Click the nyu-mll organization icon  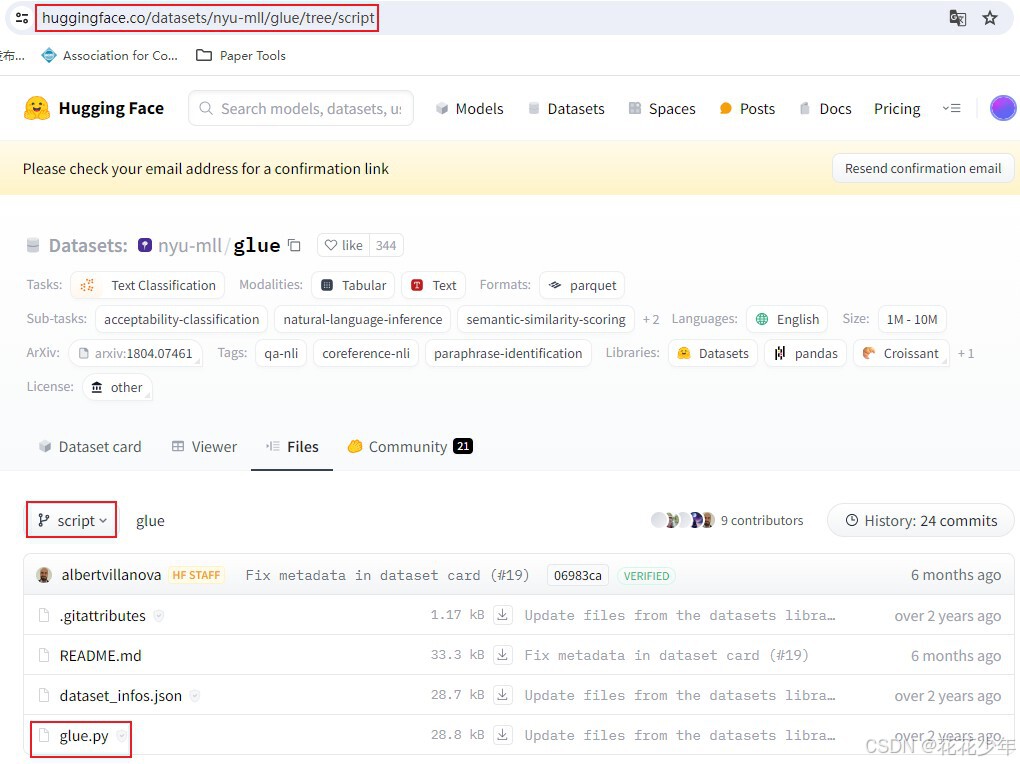point(145,245)
